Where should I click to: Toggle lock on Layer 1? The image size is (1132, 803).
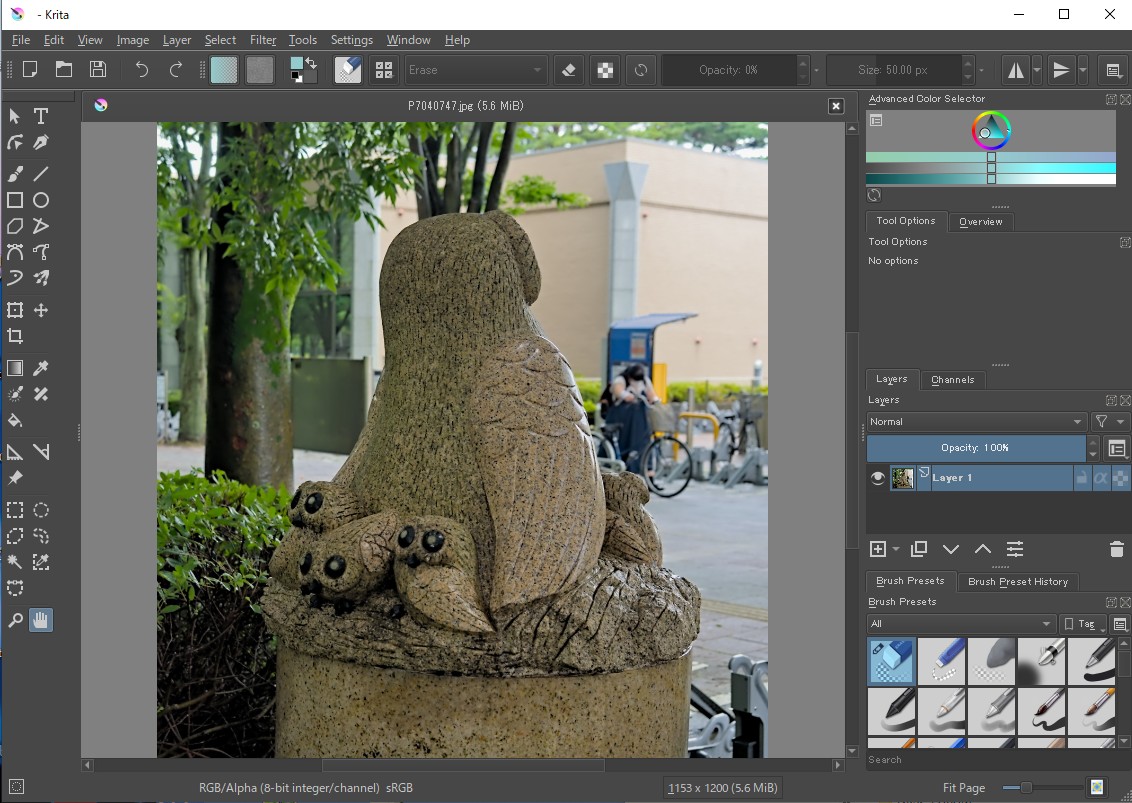(x=1081, y=478)
